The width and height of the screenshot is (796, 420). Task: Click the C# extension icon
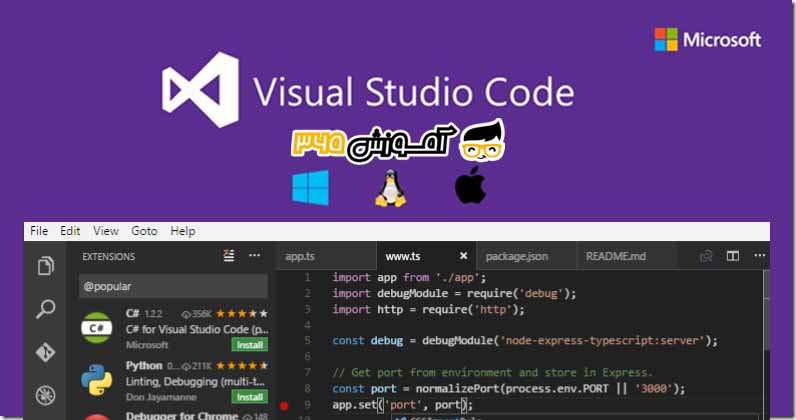tap(96, 328)
